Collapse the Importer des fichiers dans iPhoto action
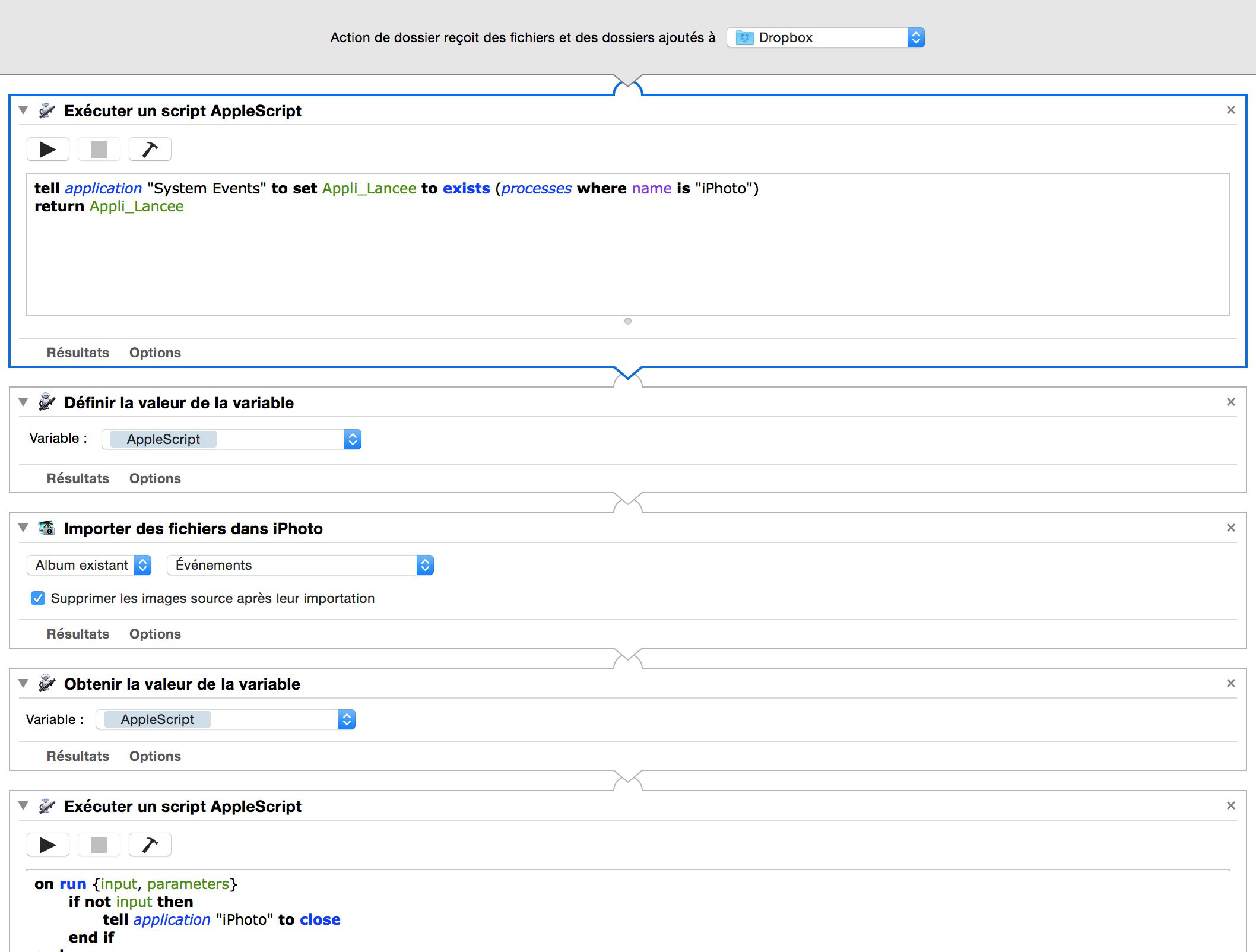The width and height of the screenshot is (1256, 952). coord(23,528)
